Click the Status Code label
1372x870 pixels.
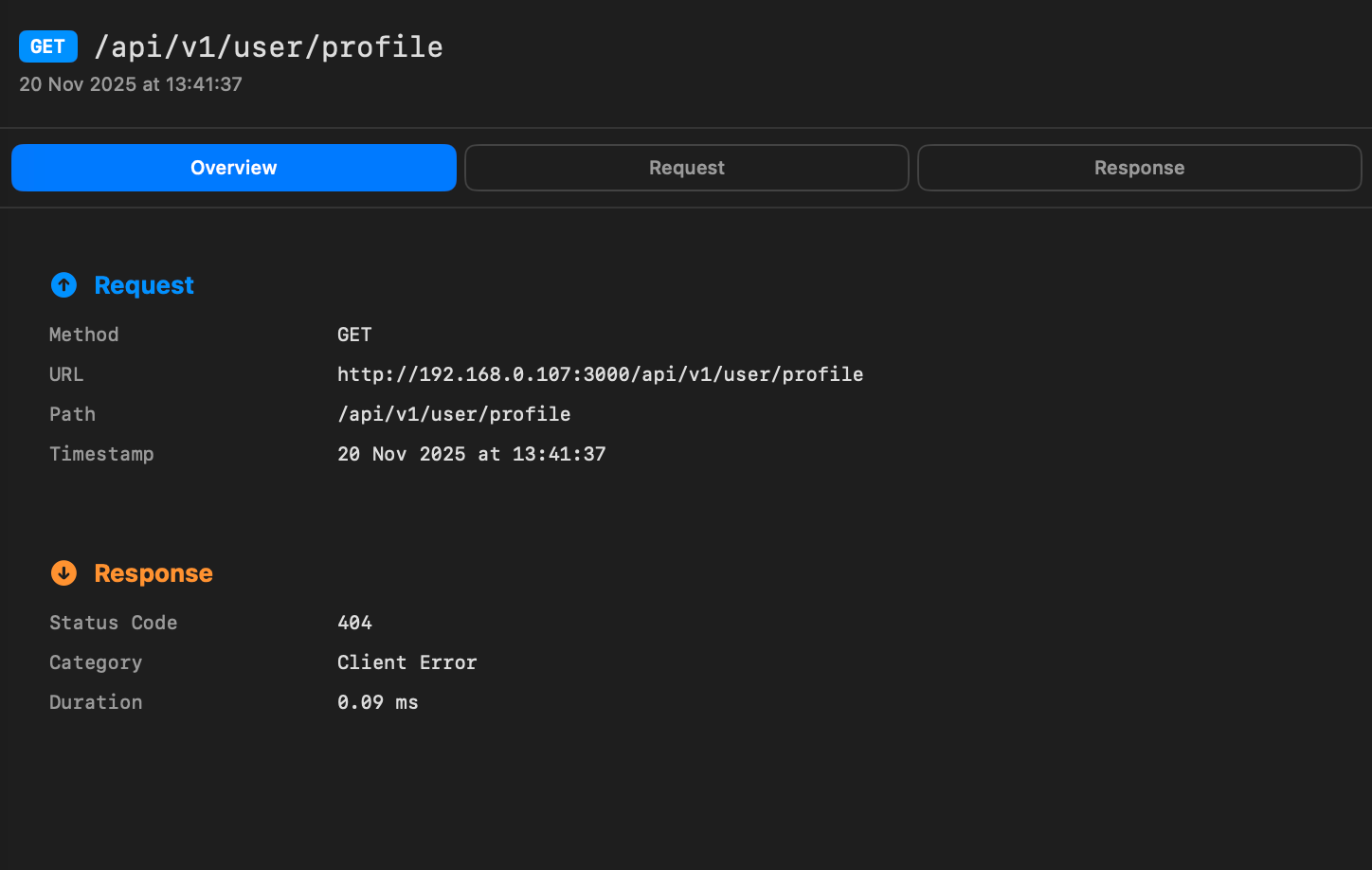(x=113, y=623)
